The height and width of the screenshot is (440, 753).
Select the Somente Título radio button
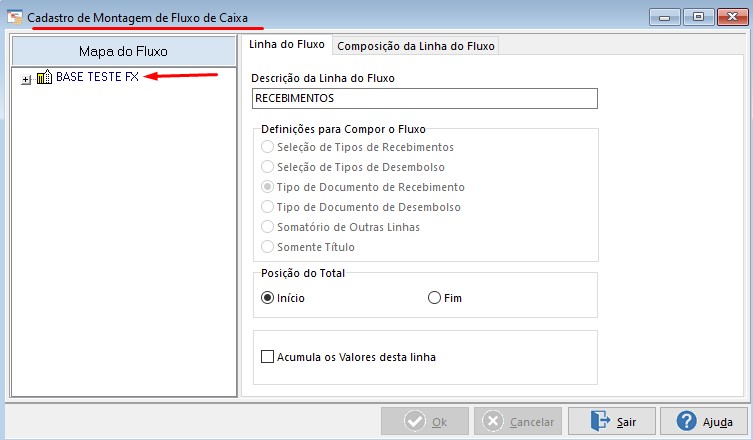point(267,247)
